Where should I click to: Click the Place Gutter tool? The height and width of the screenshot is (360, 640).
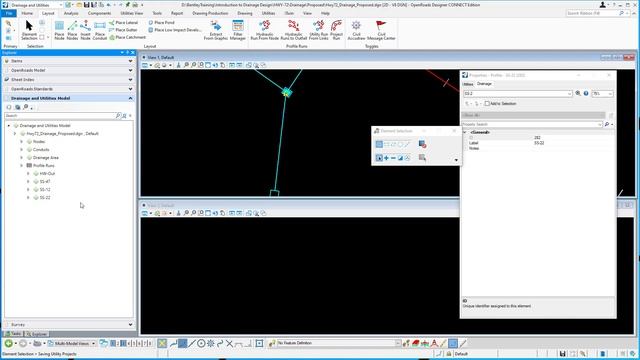coord(123,30)
